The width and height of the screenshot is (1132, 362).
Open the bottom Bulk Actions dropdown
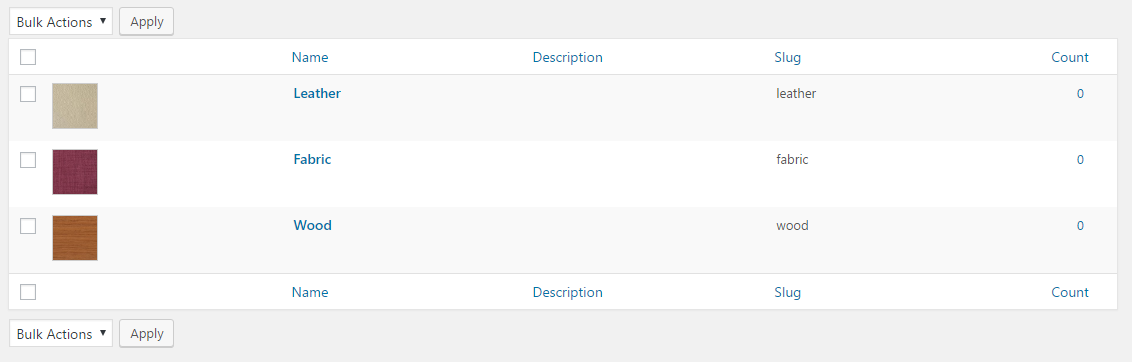(61, 334)
